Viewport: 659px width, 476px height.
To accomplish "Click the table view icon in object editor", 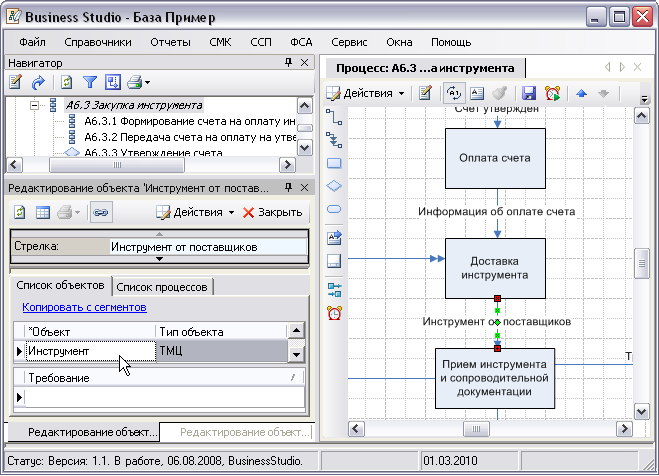I will point(42,212).
